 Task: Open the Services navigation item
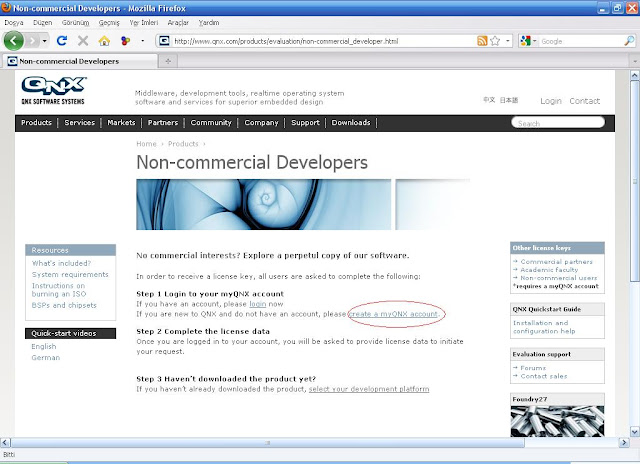tap(79, 122)
